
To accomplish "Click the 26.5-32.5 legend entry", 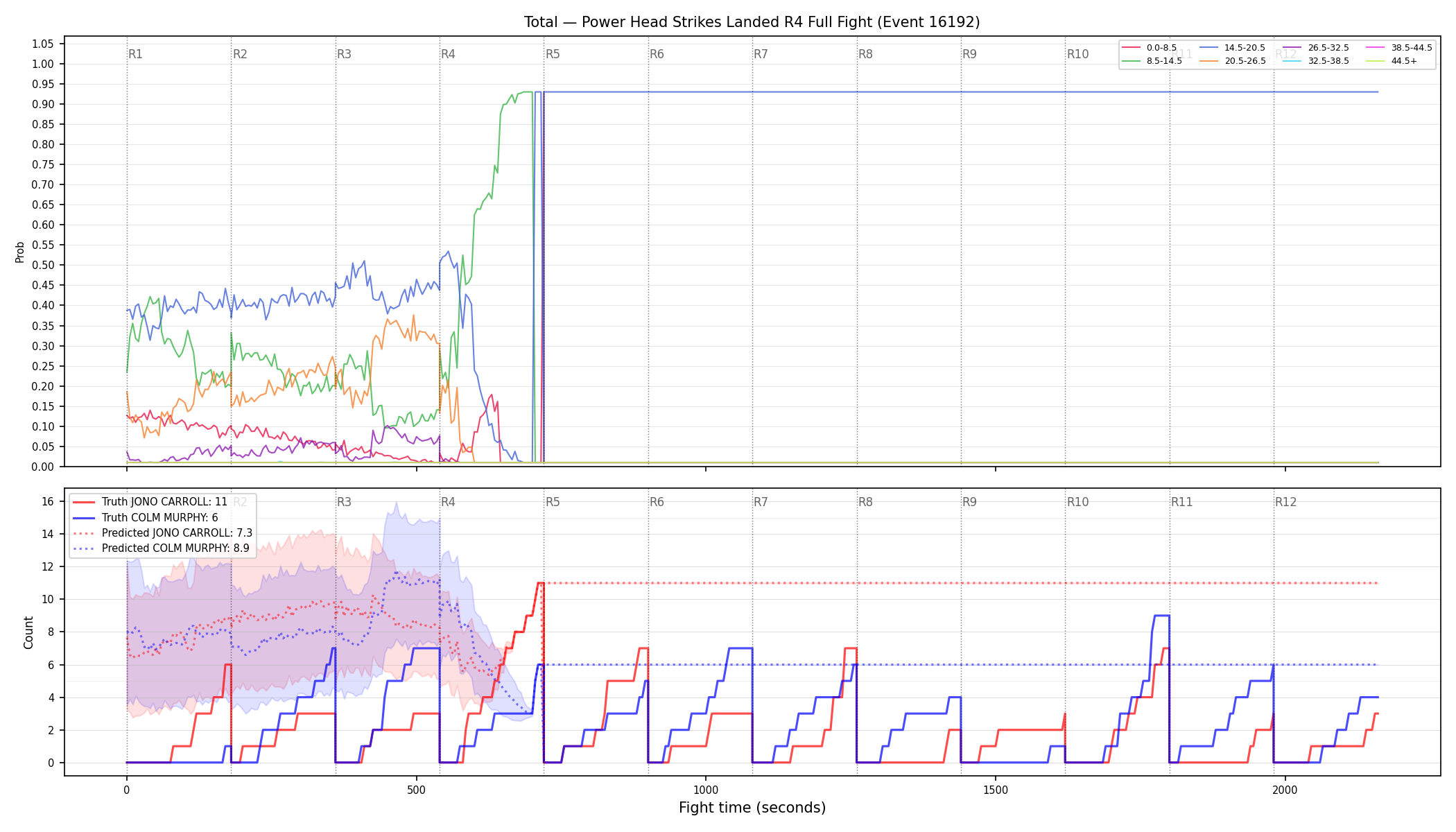I will [1316, 48].
